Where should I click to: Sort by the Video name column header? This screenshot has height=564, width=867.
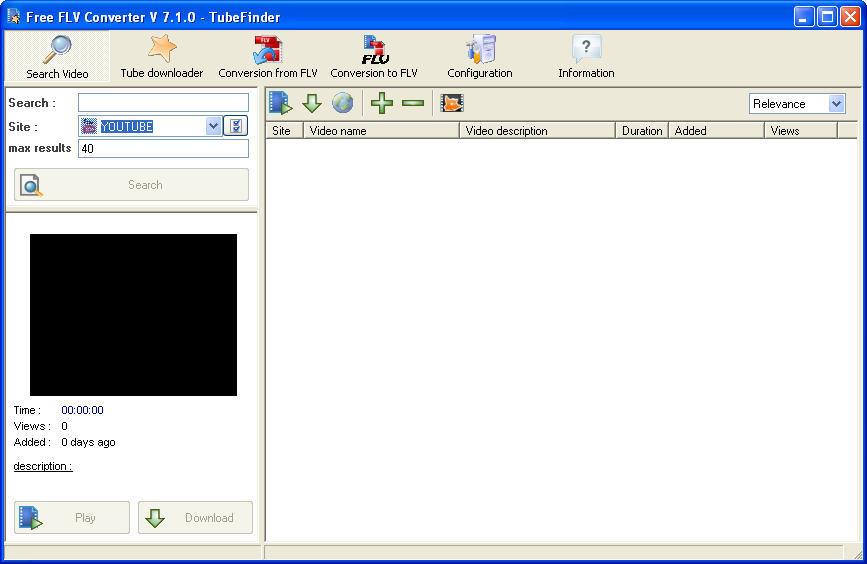point(382,131)
